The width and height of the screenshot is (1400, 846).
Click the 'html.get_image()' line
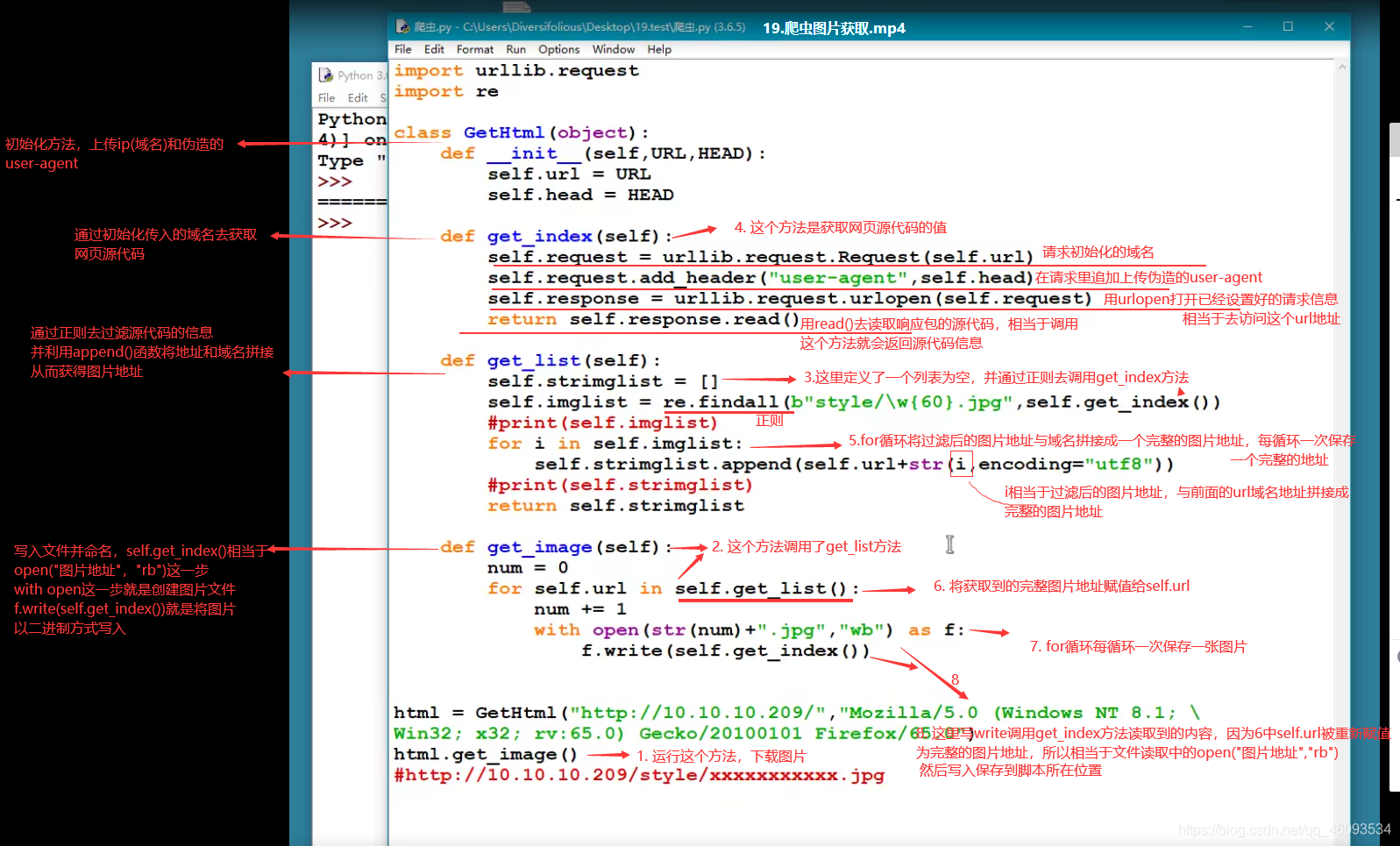pos(486,755)
